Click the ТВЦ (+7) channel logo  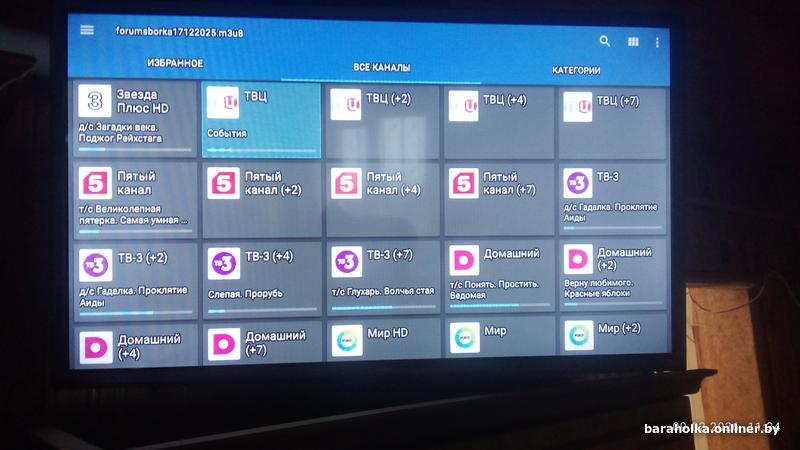(578, 107)
